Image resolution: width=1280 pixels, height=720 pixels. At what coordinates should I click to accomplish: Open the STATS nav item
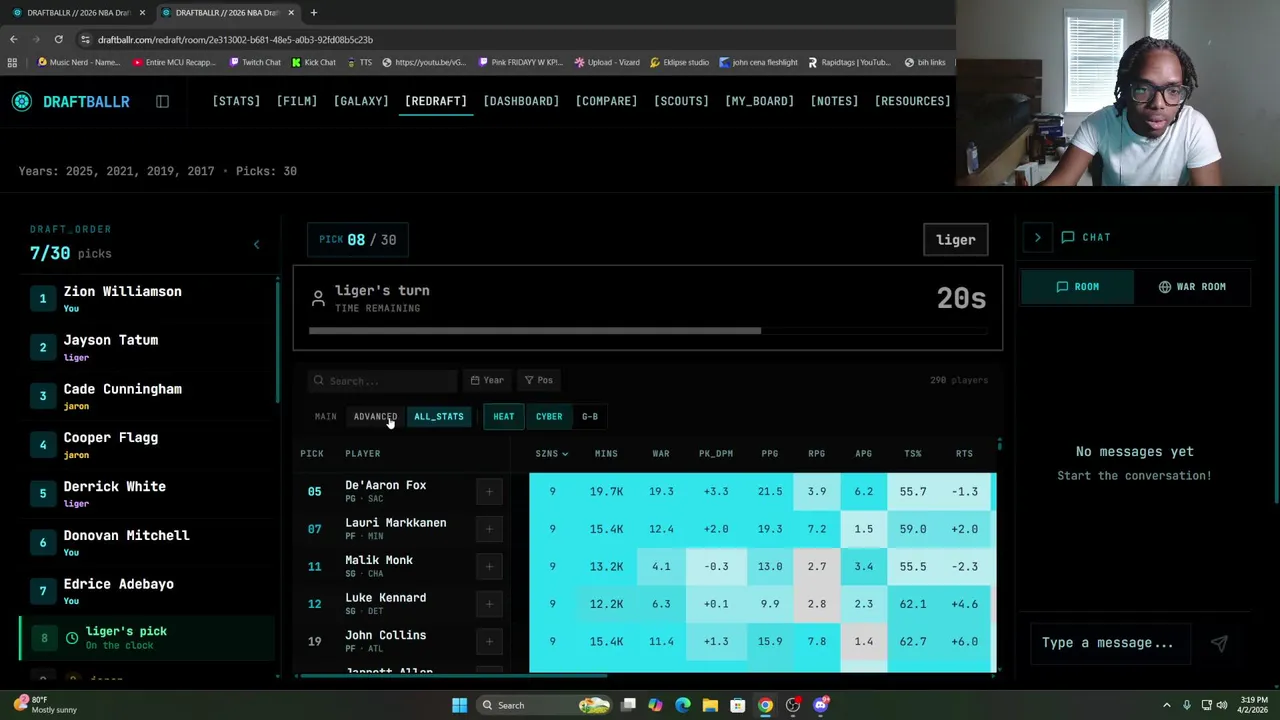(236, 101)
